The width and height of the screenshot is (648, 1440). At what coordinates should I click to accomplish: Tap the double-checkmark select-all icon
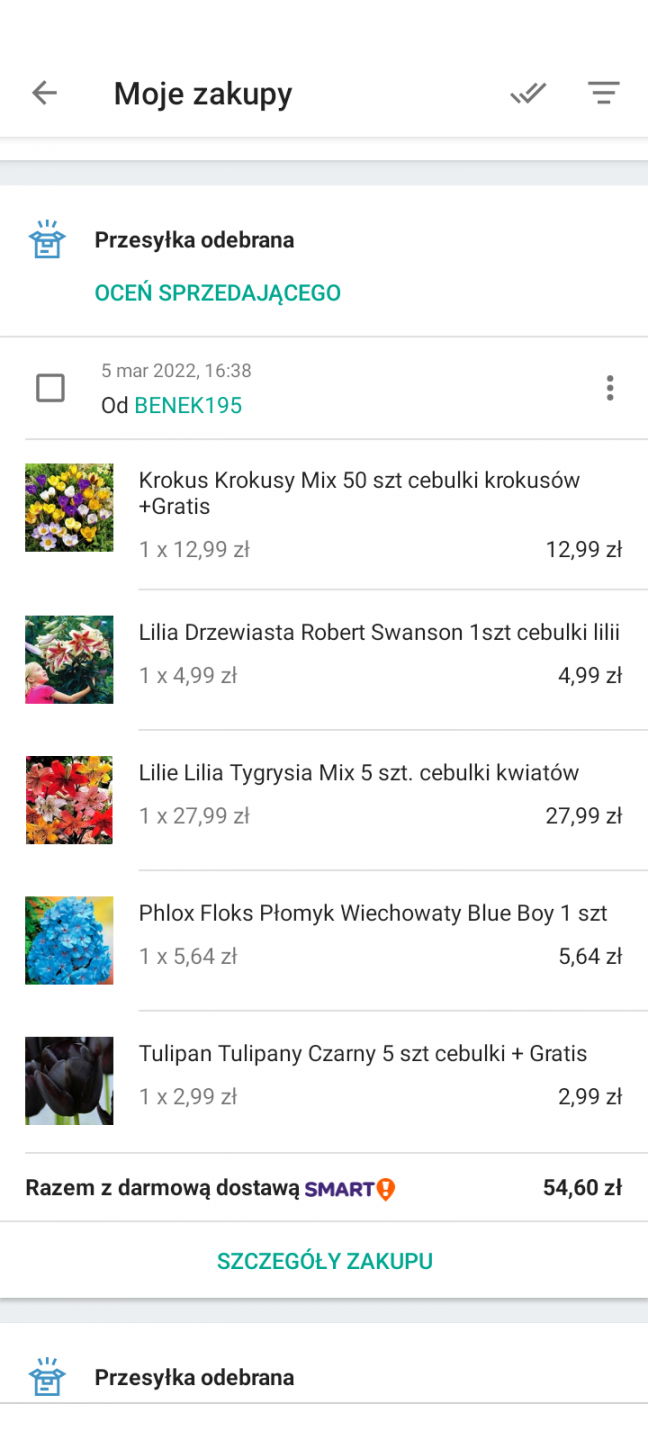point(528,94)
